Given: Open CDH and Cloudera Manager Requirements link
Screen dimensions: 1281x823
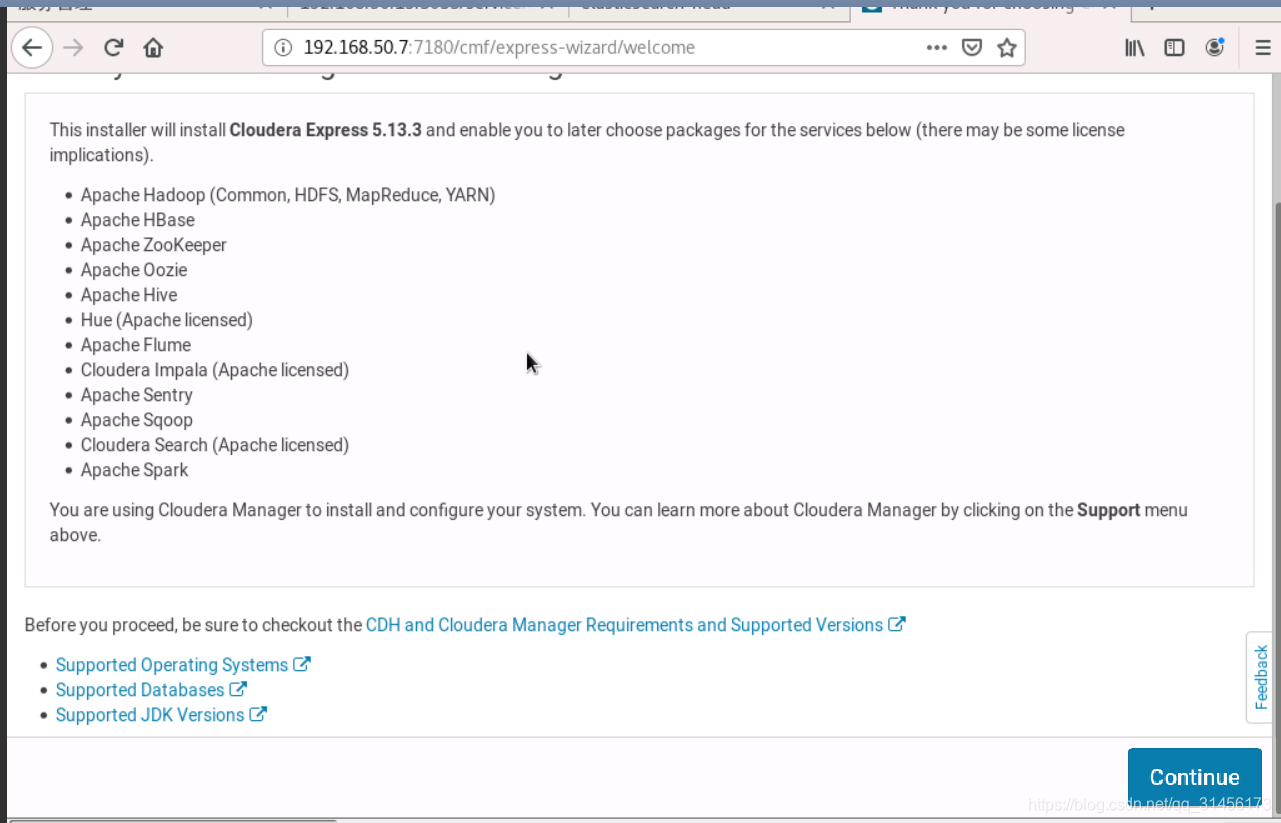Looking at the screenshot, I should (x=636, y=625).
